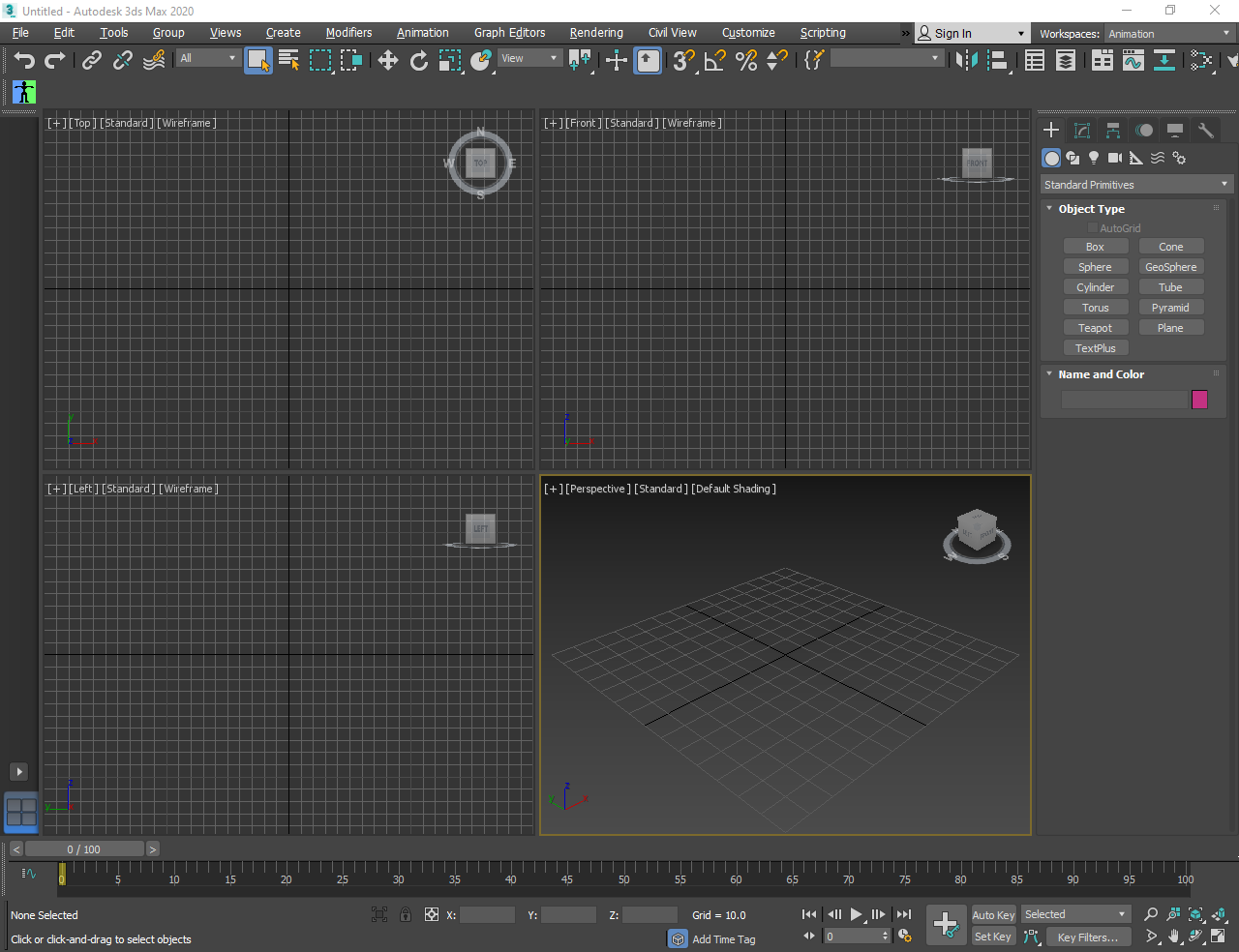Open the Key Filters dialog

(x=1088, y=937)
